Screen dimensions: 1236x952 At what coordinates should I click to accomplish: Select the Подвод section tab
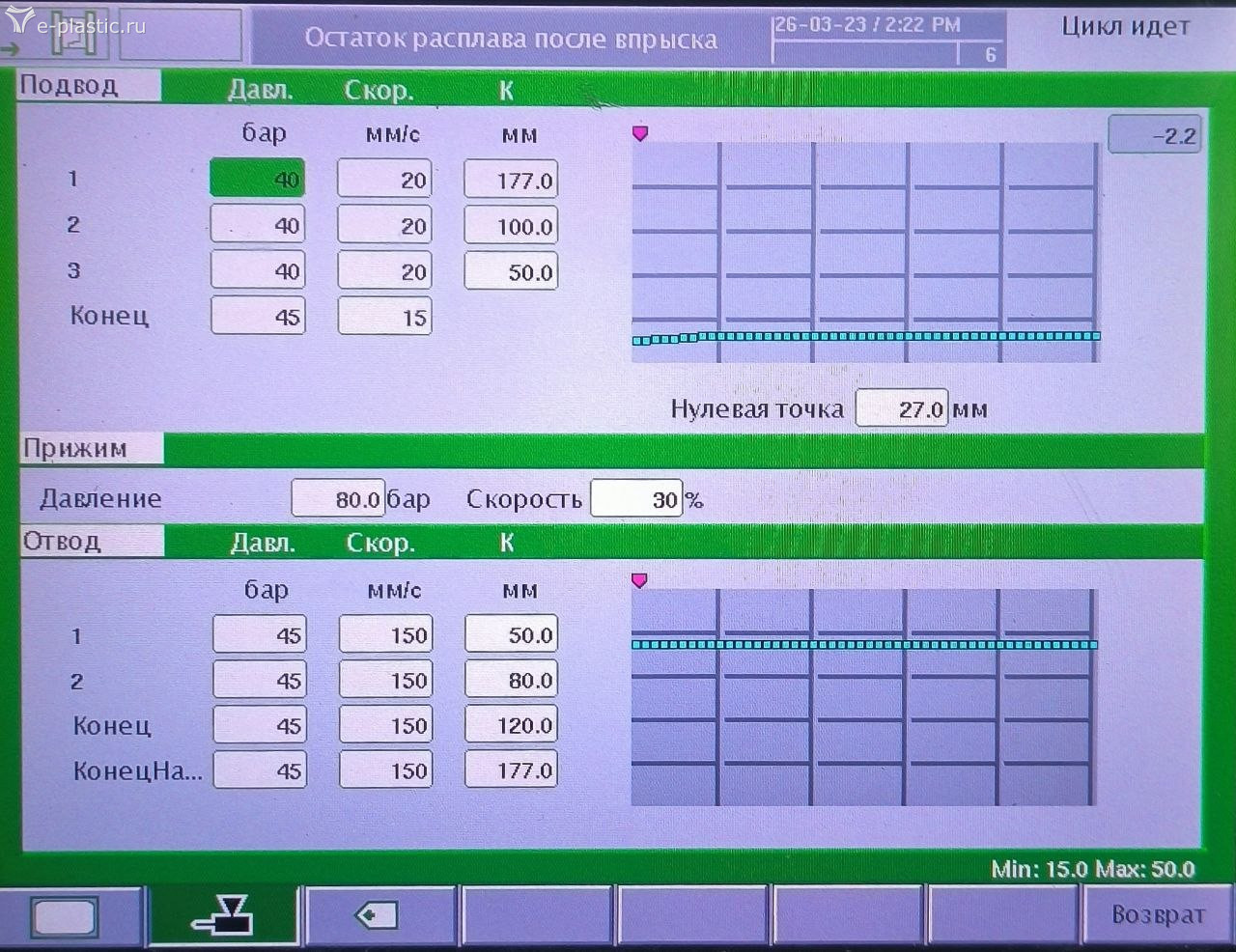point(89,86)
